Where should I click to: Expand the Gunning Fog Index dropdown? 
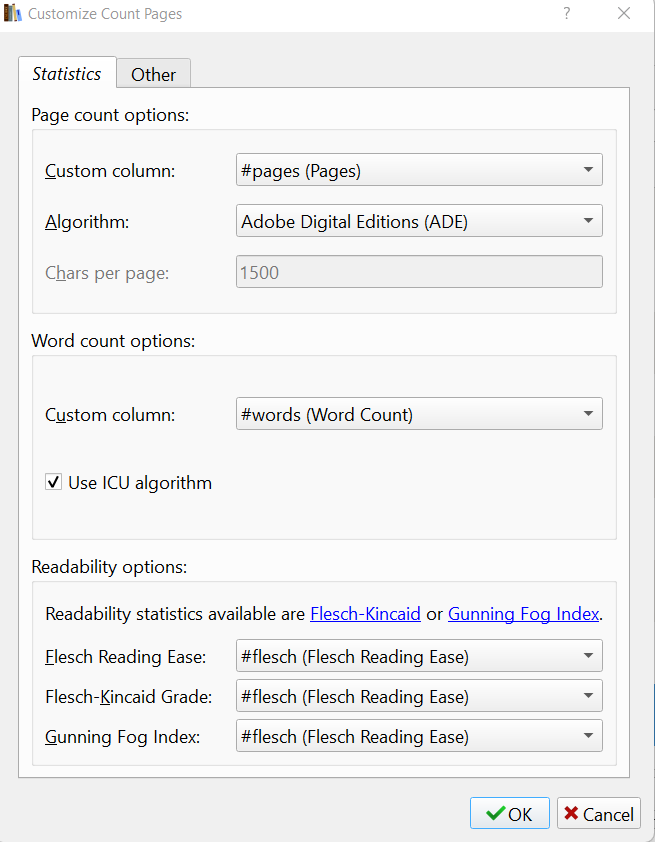(x=419, y=736)
